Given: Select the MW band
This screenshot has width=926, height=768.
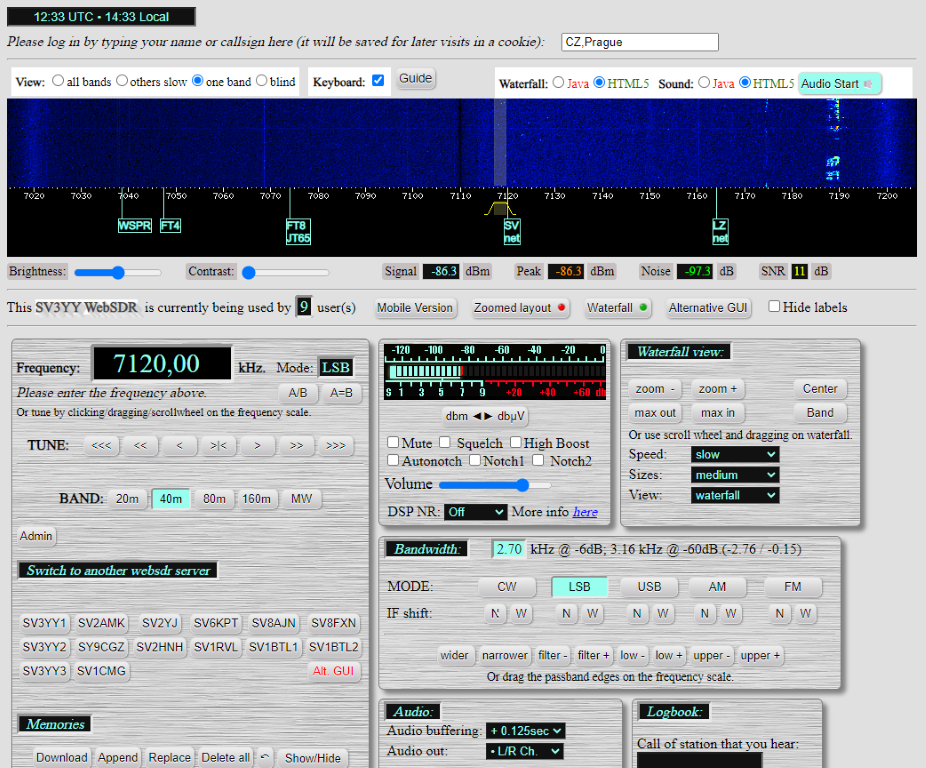Looking at the screenshot, I should point(301,499).
